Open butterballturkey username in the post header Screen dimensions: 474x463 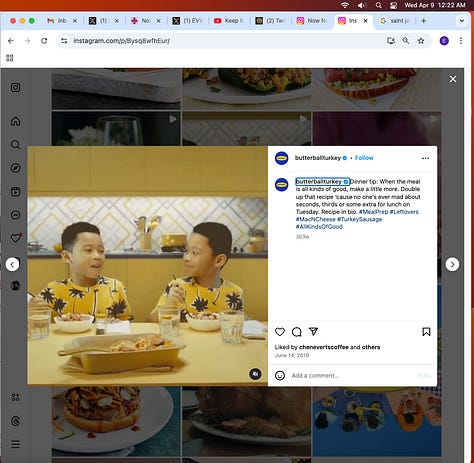318,158
